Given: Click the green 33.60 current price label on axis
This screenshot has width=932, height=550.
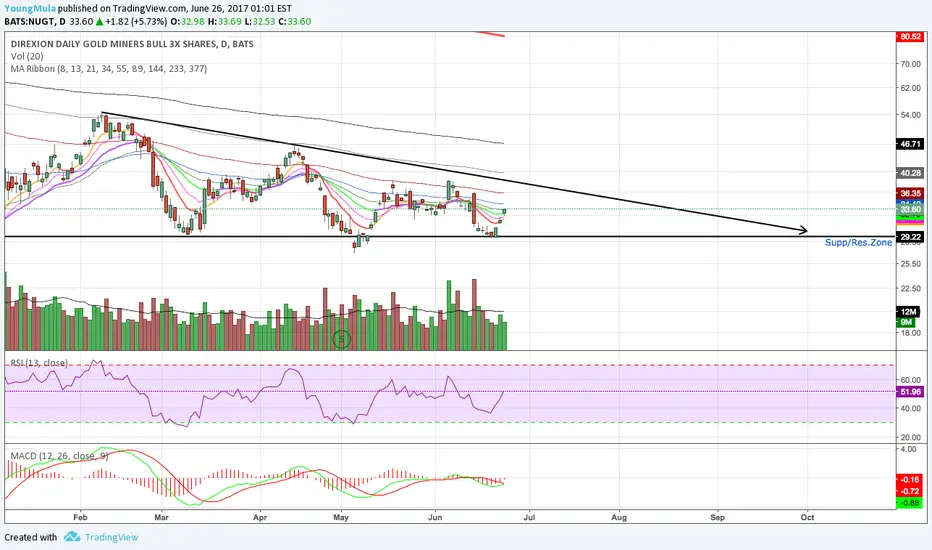Looking at the screenshot, I should (x=910, y=210).
